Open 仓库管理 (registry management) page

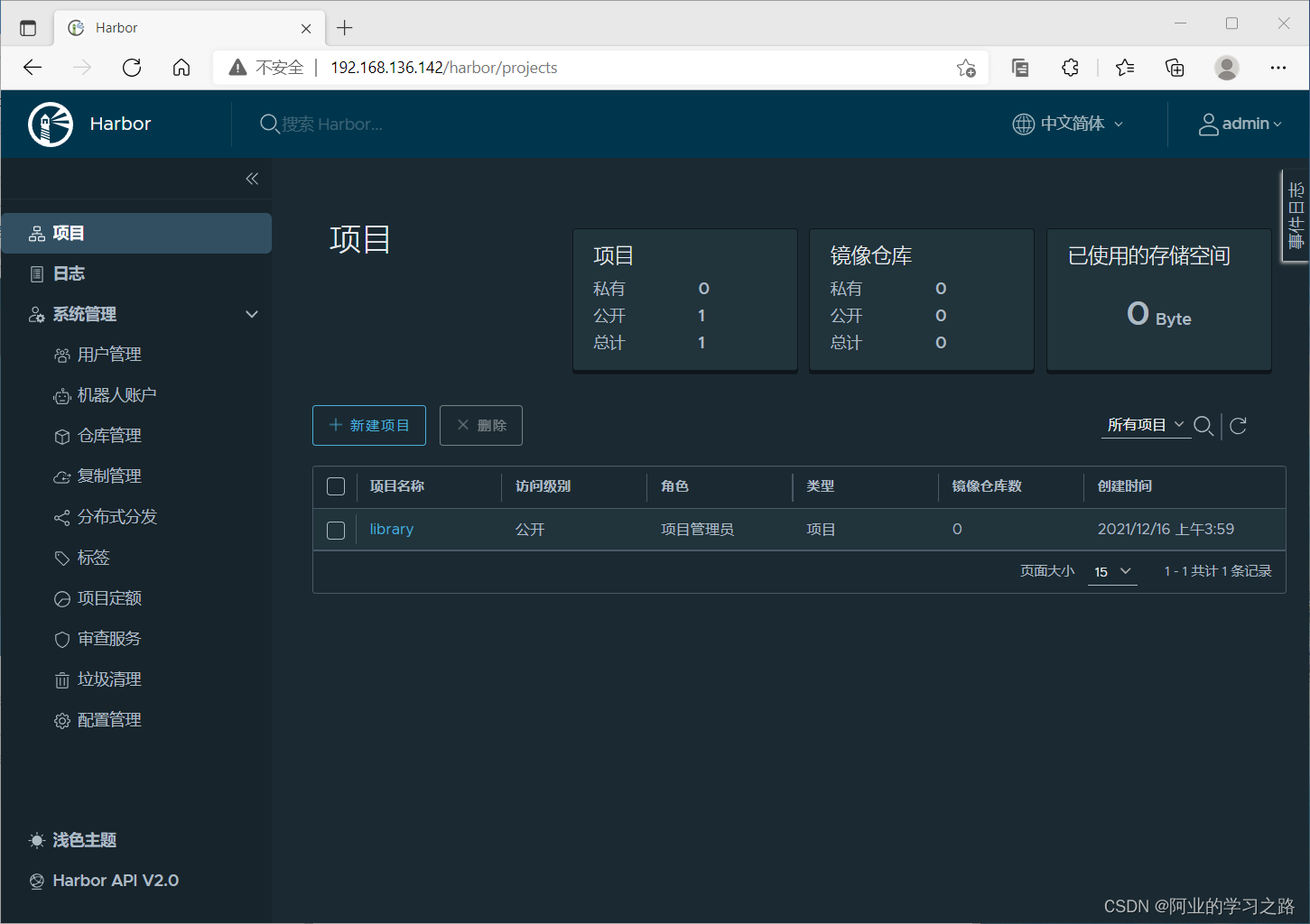[x=108, y=435]
